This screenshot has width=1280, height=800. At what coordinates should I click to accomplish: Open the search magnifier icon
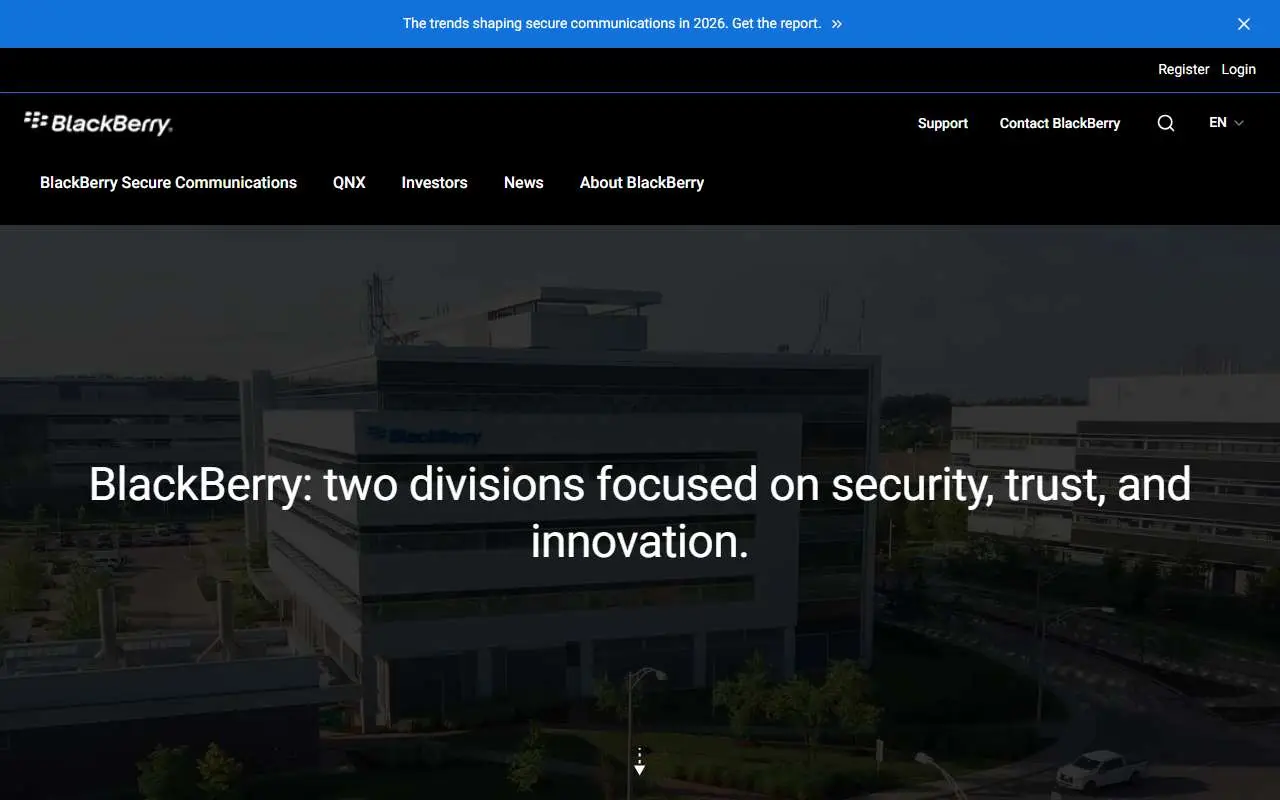point(1166,123)
